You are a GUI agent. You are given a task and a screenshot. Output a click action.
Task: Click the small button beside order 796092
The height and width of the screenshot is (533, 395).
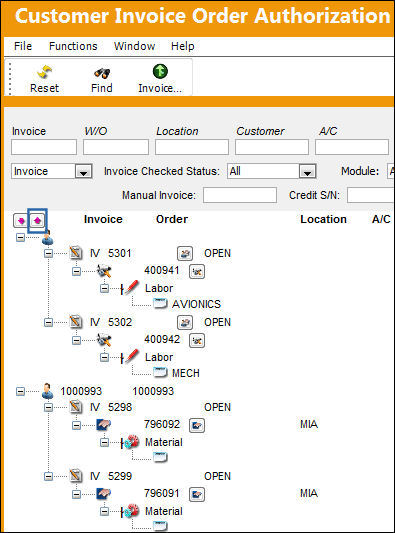pyautogui.click(x=197, y=425)
